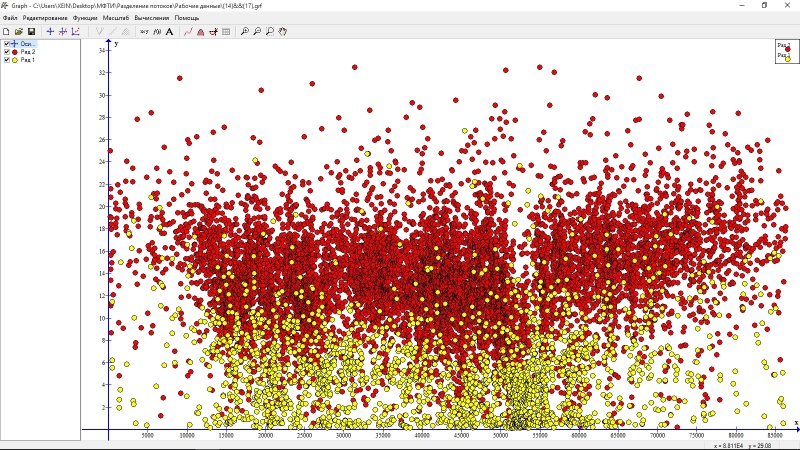This screenshot has width=800, height=450.
Task: Click the y-axis label
Action: pyautogui.click(x=116, y=44)
